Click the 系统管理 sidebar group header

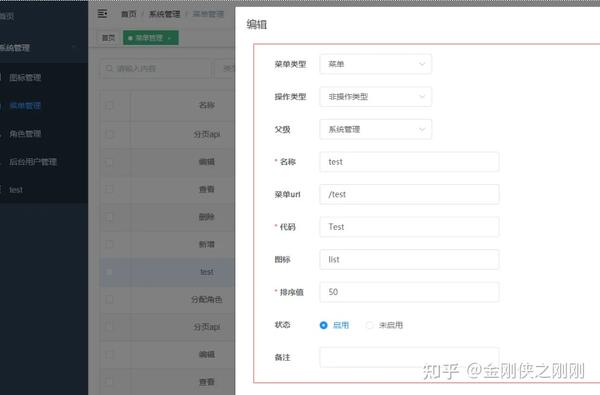pos(44,47)
